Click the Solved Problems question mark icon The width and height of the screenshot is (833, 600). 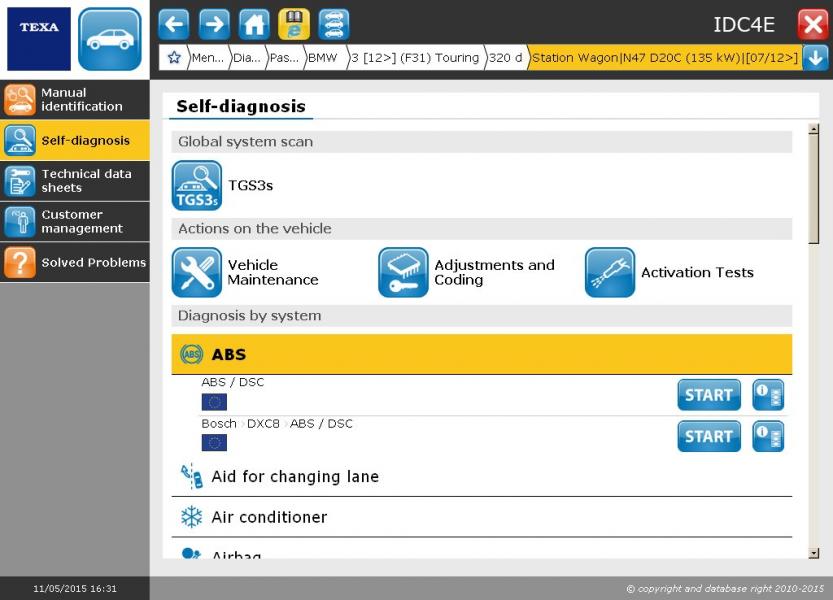pyautogui.click(x=20, y=263)
